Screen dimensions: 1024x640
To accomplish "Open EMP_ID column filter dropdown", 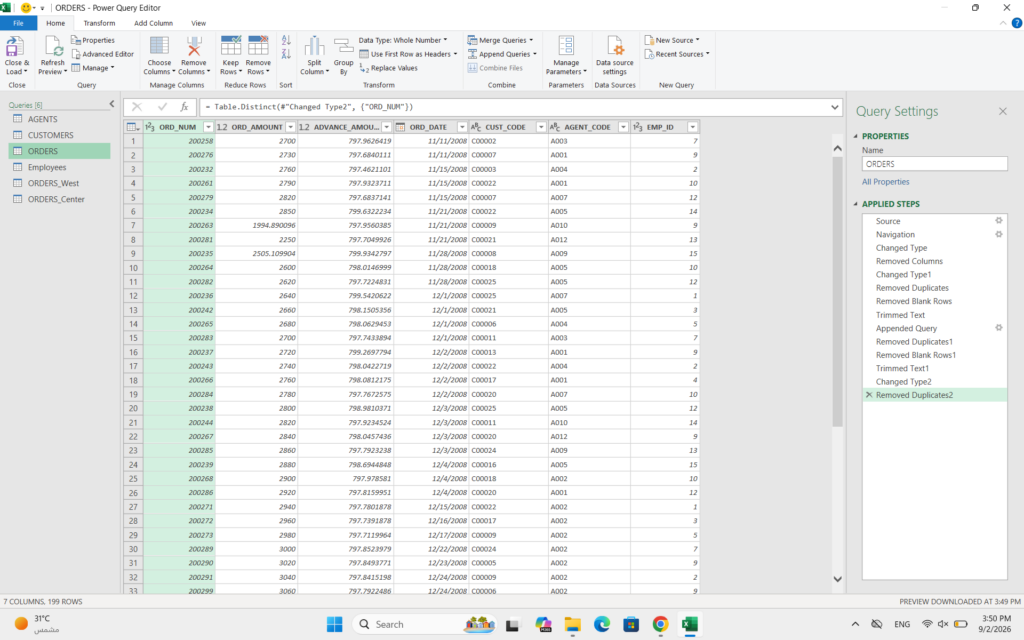I will point(692,127).
